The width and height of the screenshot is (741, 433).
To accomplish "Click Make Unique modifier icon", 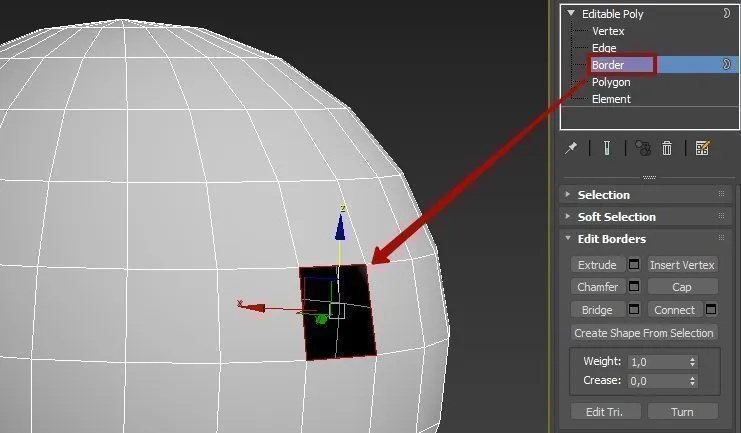I will [x=643, y=148].
